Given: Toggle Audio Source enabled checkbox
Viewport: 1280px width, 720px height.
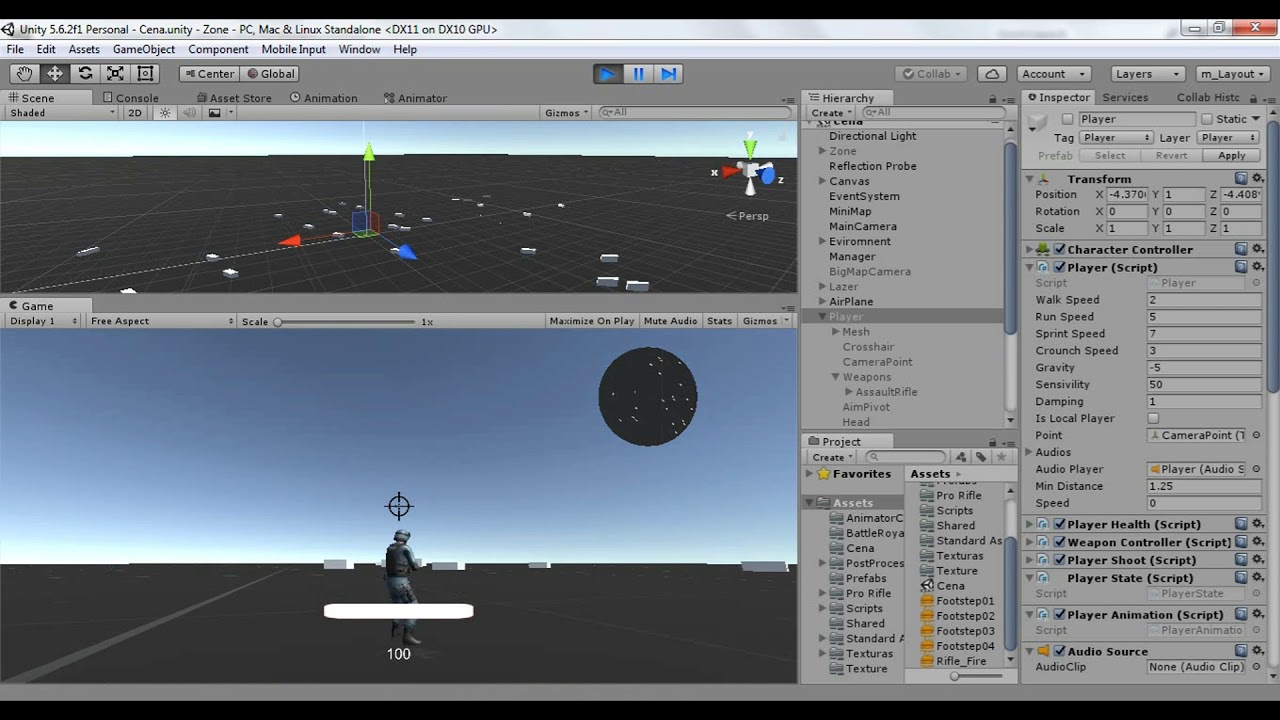Looking at the screenshot, I should click(1060, 651).
